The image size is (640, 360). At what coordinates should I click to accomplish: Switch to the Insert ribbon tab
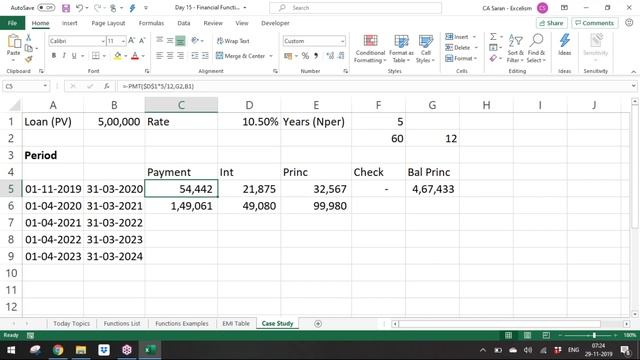(x=69, y=23)
